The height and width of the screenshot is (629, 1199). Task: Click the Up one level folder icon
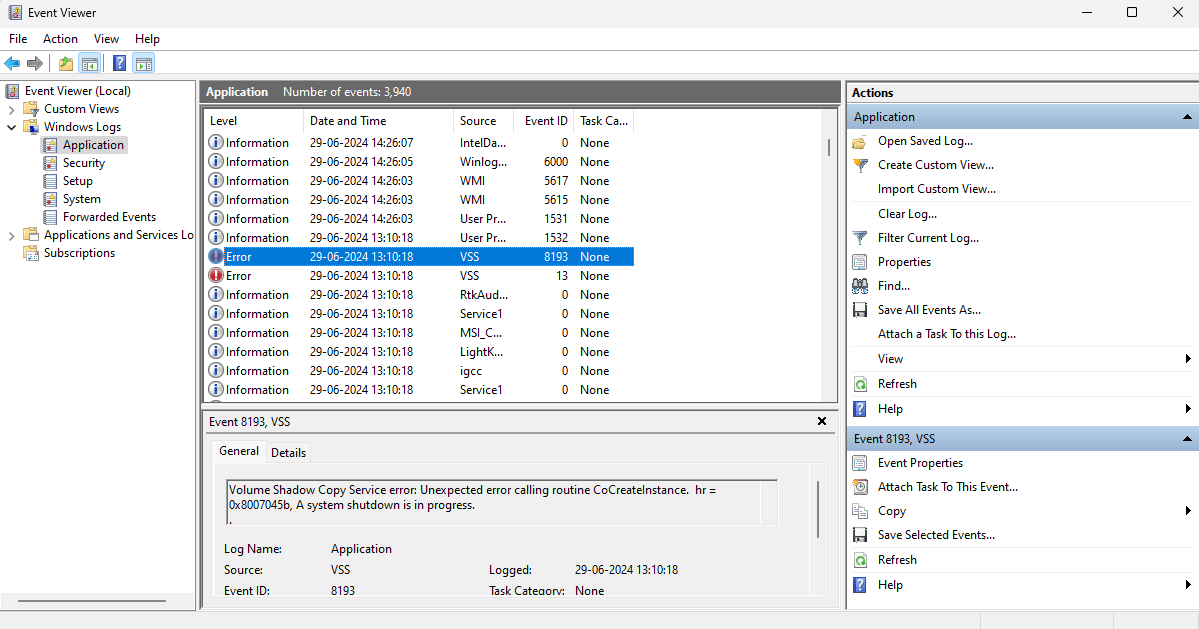[66, 63]
